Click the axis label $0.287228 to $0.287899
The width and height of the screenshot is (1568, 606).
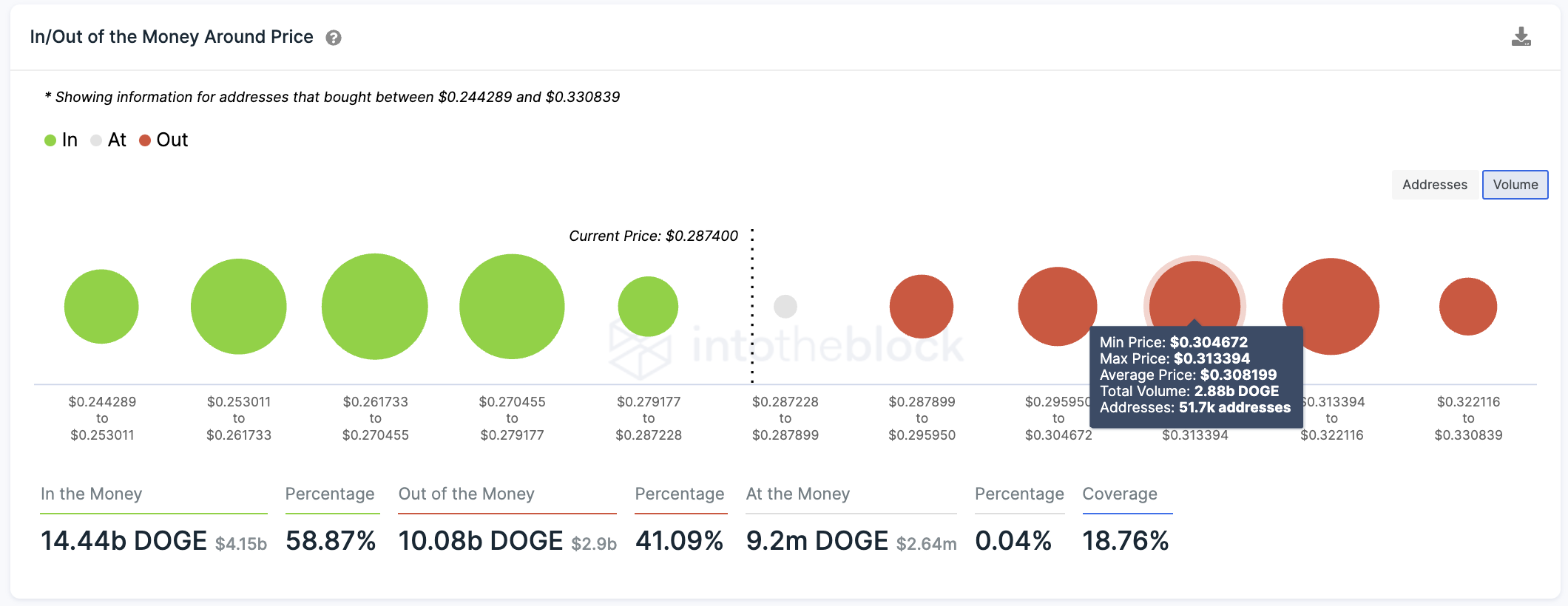pos(785,418)
